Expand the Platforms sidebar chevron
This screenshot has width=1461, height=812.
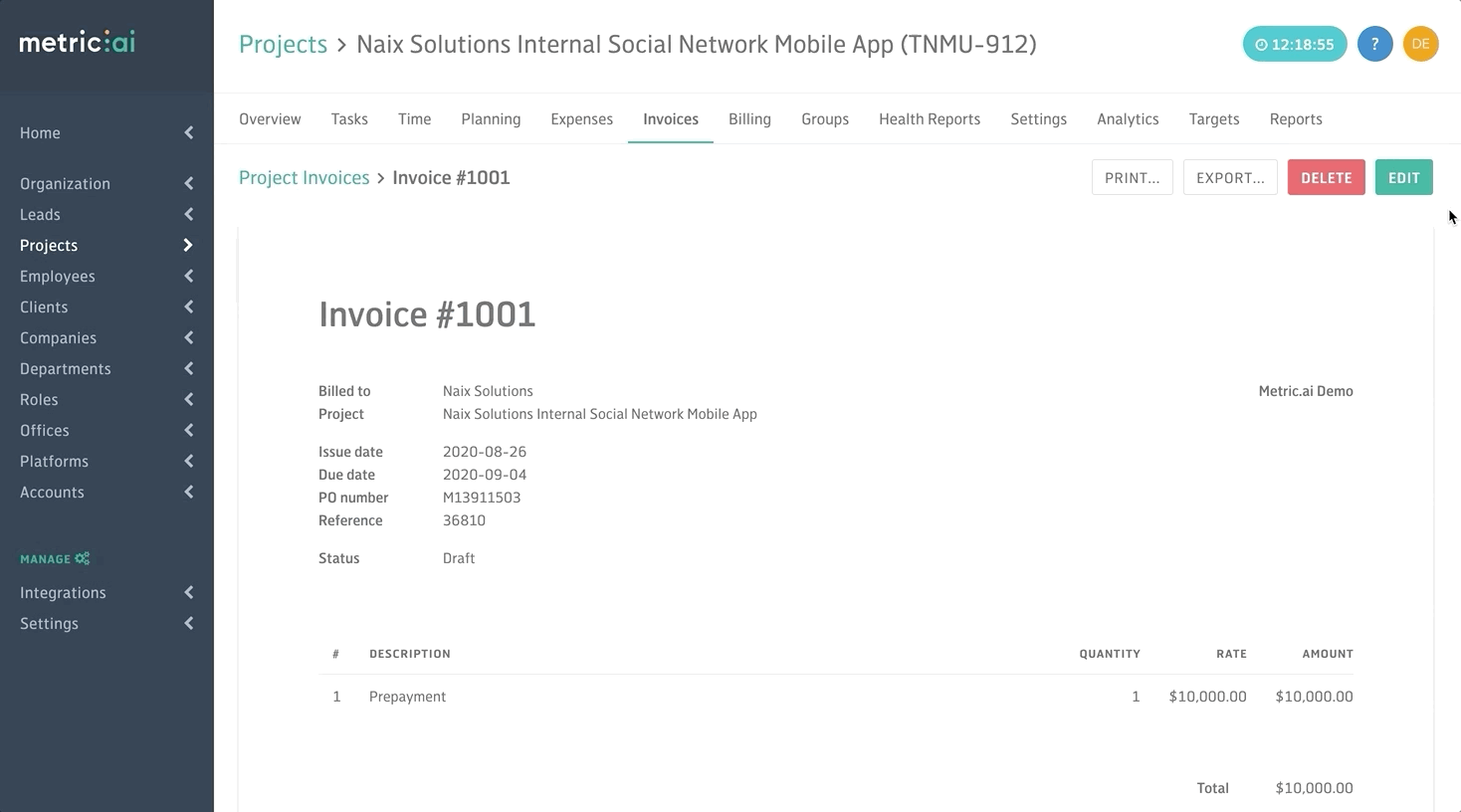(x=188, y=461)
